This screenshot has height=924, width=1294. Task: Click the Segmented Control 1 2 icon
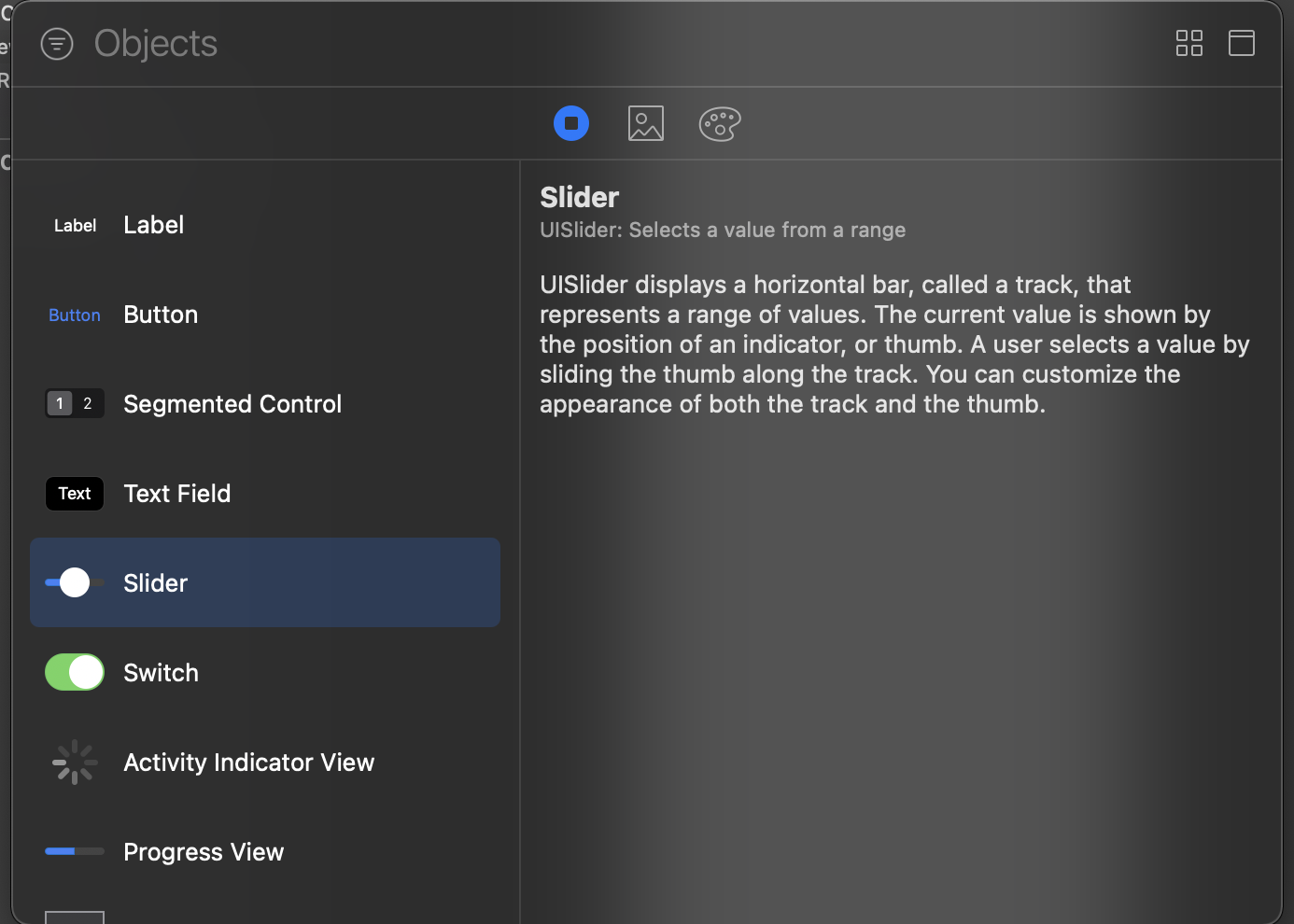pyautogui.click(x=75, y=403)
